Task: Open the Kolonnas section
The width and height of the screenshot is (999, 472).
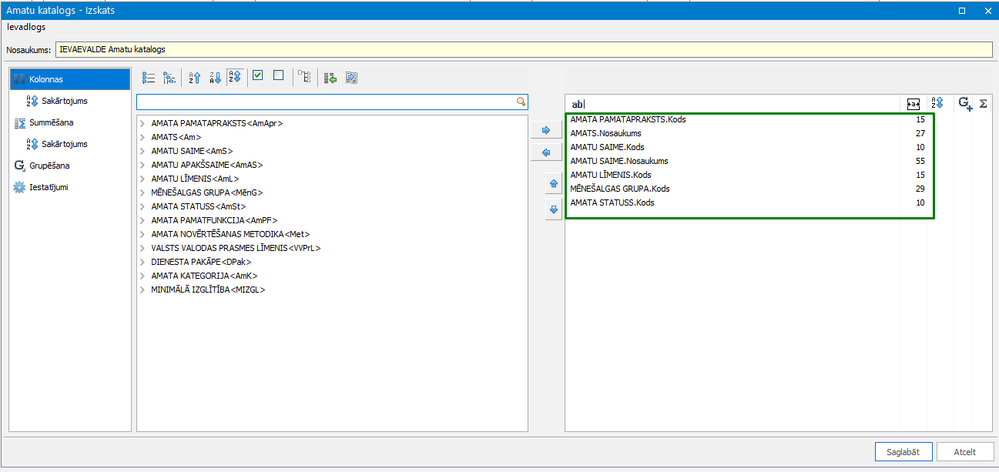Action: (70, 80)
